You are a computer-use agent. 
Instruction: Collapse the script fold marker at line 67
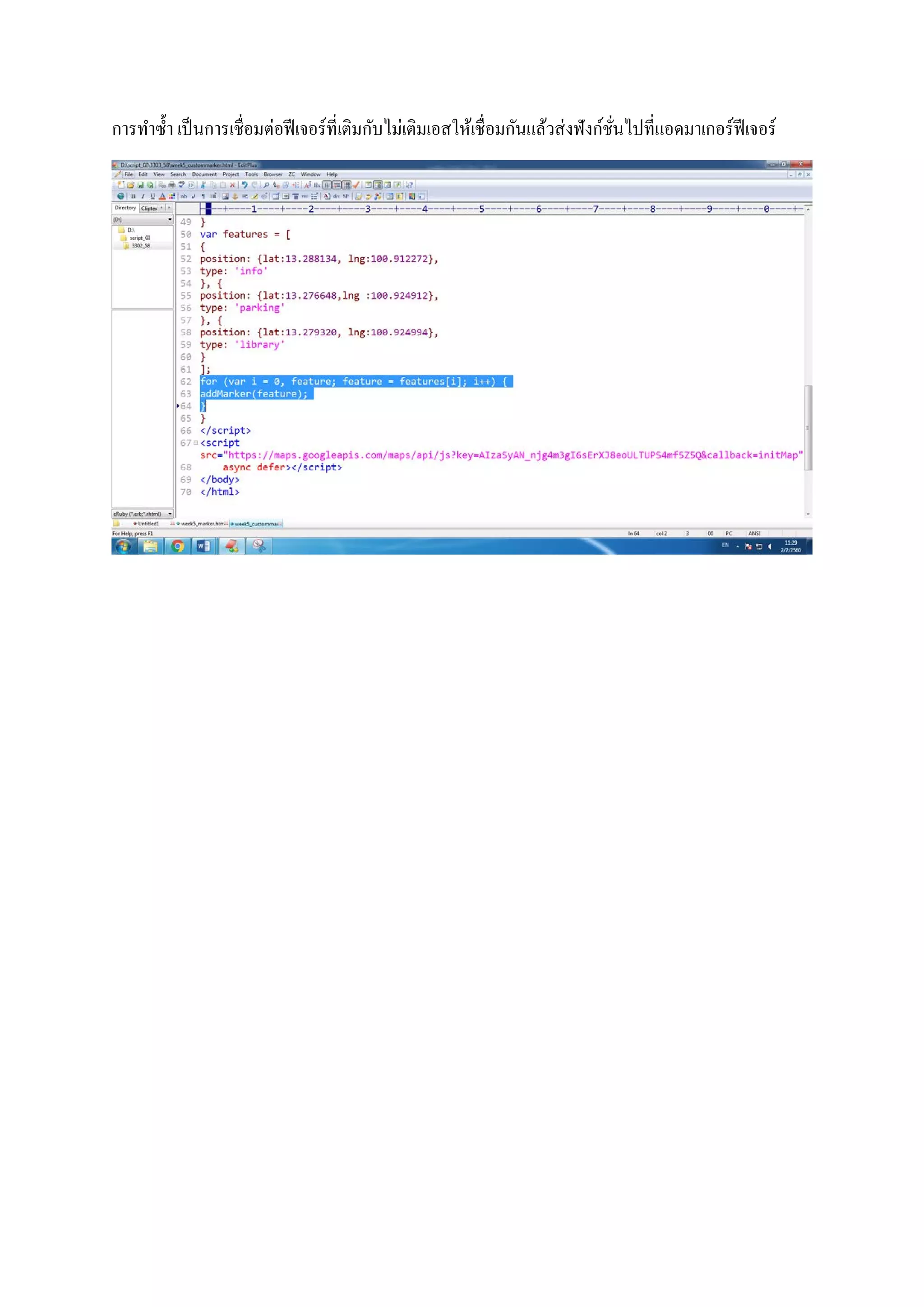196,443
